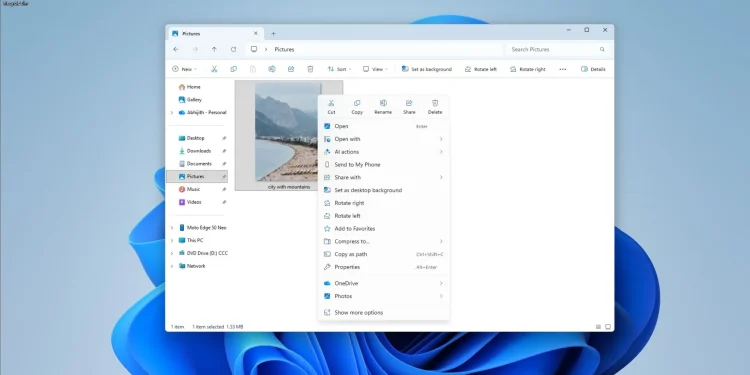The width and height of the screenshot is (750, 375).
Task: Click the Copy icon in the toolbar
Action: point(233,69)
